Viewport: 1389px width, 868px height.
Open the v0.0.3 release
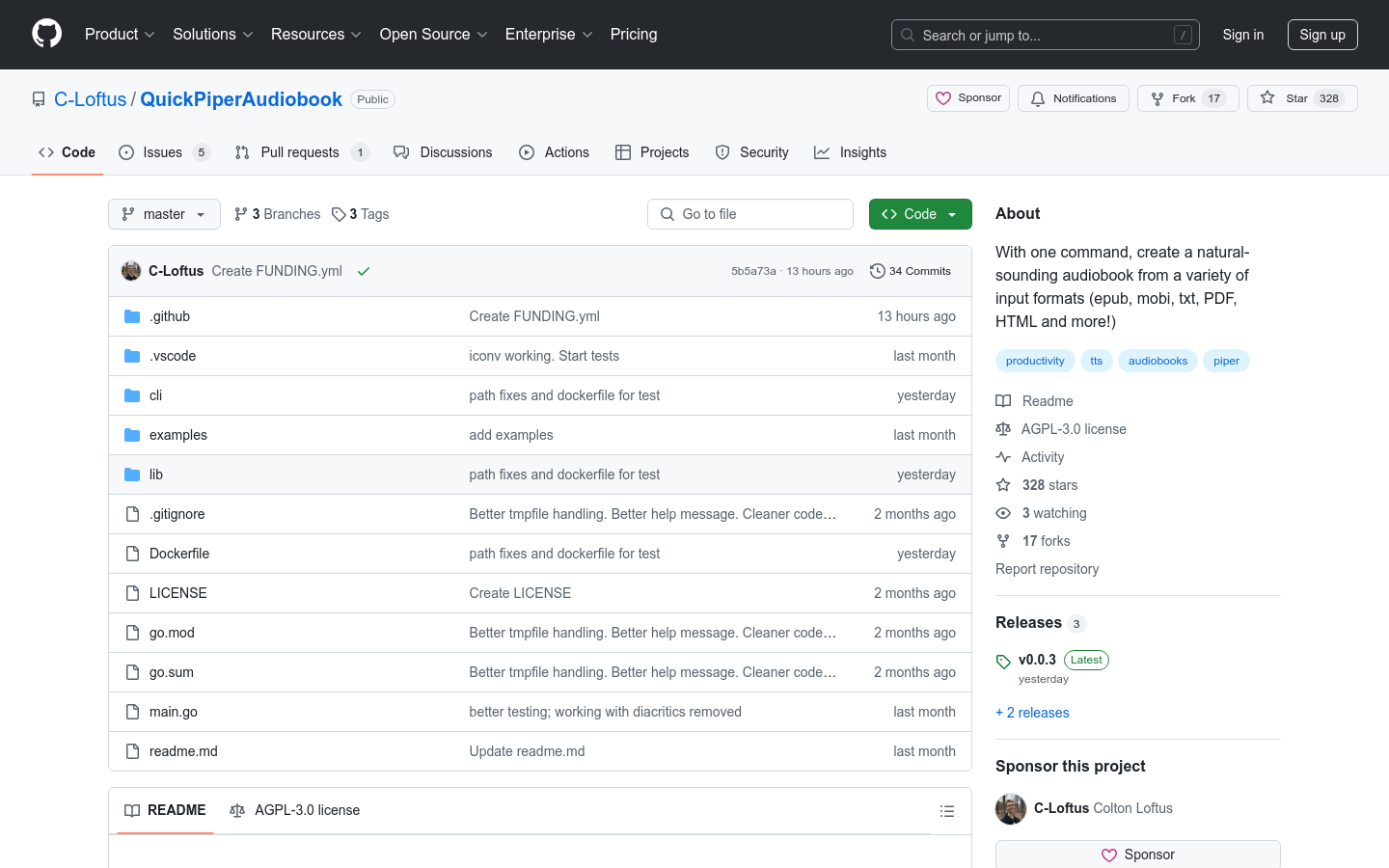point(1037,660)
